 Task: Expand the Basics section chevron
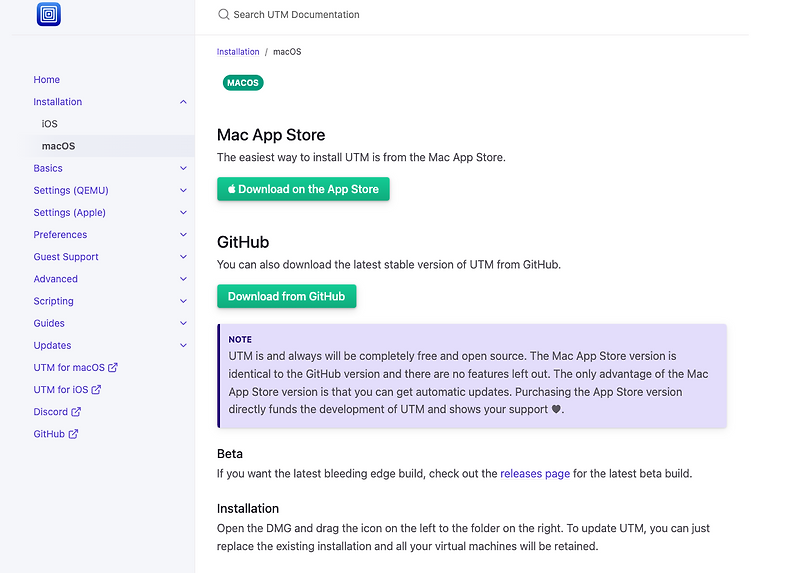pyautogui.click(x=183, y=169)
